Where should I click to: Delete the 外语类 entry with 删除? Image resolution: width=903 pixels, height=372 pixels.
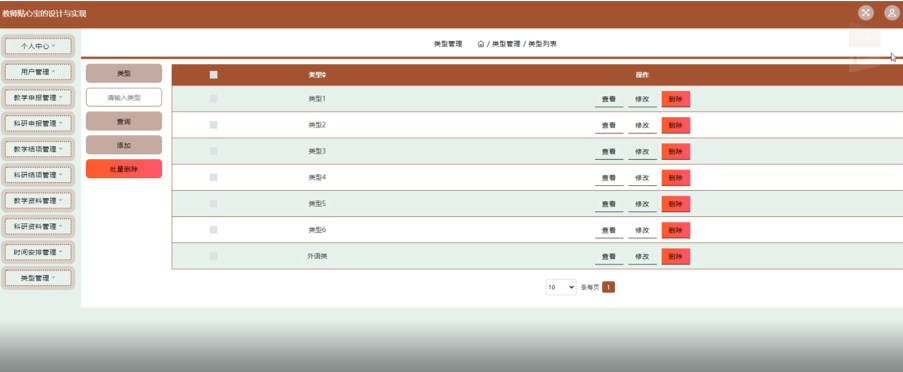676,257
